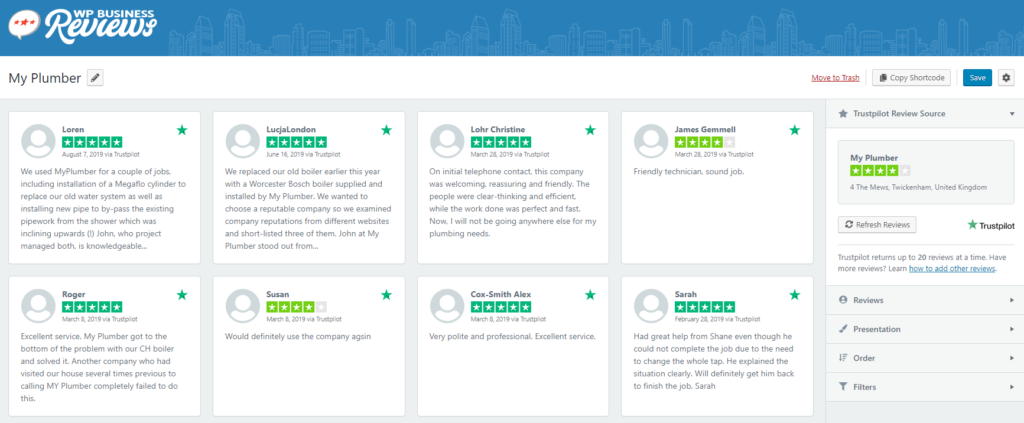The height and width of the screenshot is (423, 1024).
Task: Click My Plumber star rating in sidebar
Action: click(880, 170)
